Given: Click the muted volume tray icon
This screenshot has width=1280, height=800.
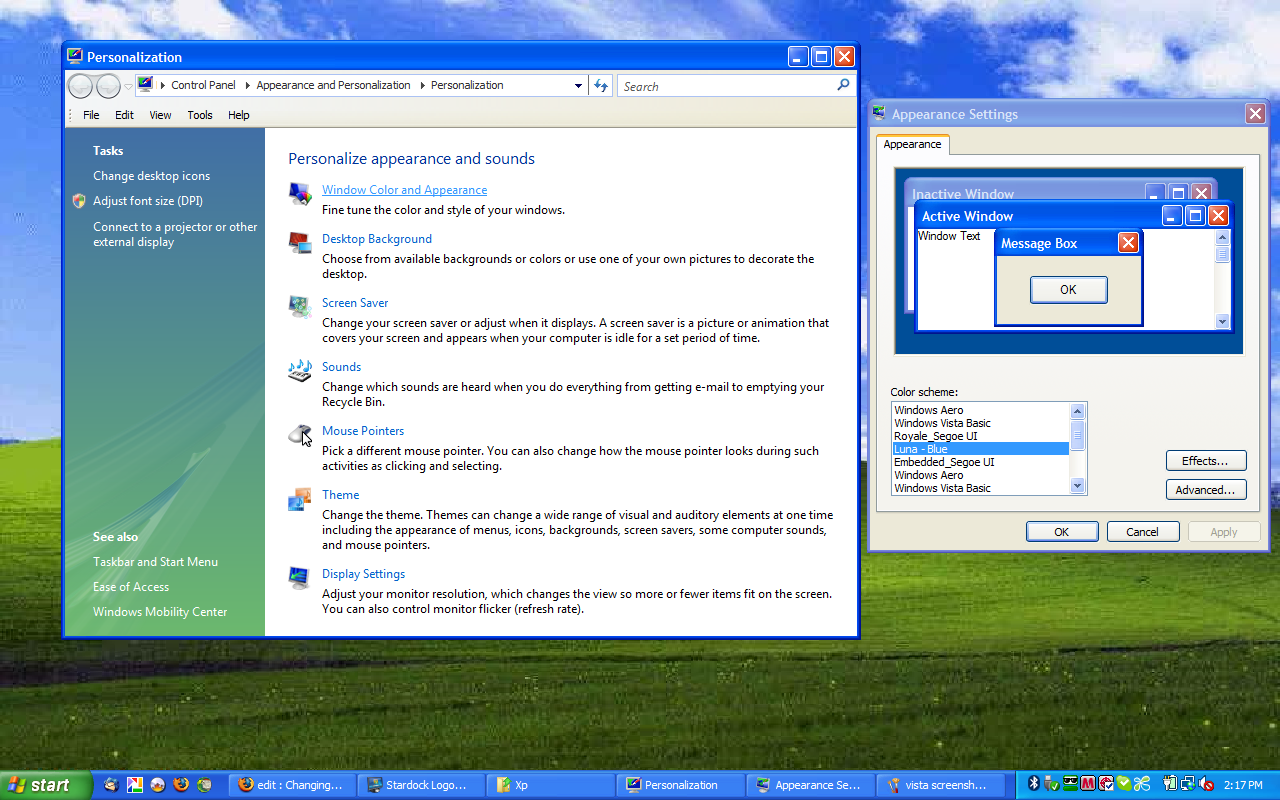Looking at the screenshot, I should pos(1207,785).
